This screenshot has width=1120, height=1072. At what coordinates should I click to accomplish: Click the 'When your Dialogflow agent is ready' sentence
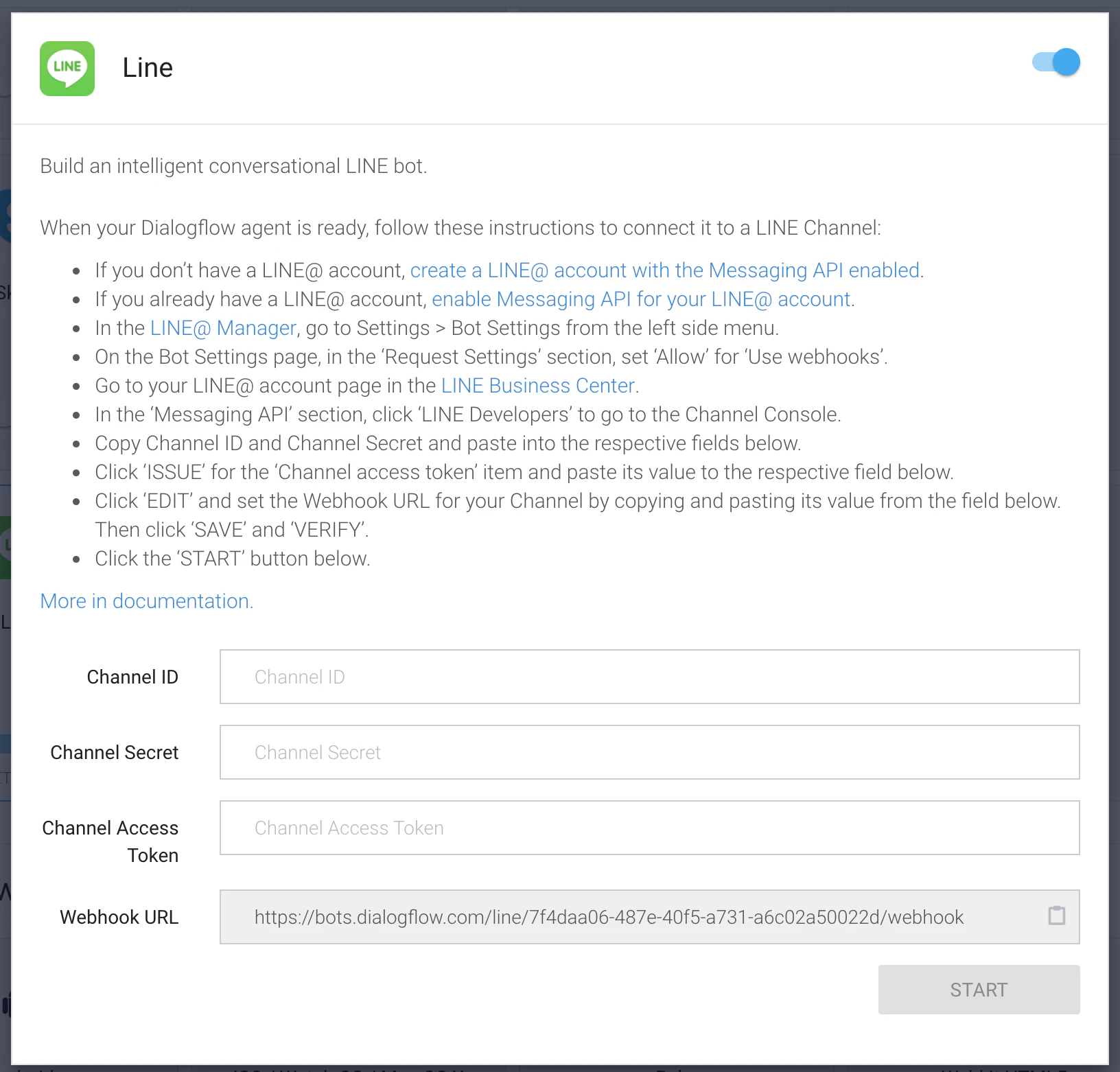[460, 228]
